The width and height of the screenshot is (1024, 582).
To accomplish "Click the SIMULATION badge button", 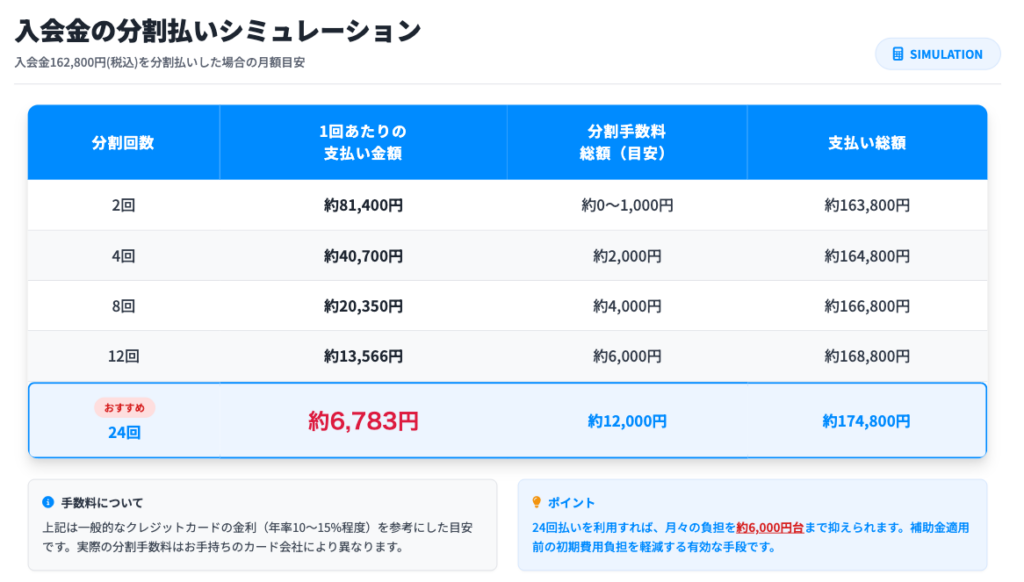I will 937,54.
